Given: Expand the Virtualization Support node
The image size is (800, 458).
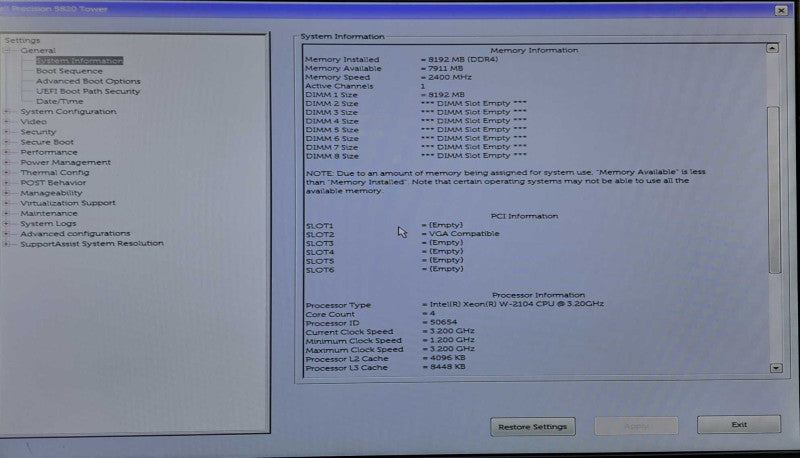Looking at the screenshot, I should 7,203.
